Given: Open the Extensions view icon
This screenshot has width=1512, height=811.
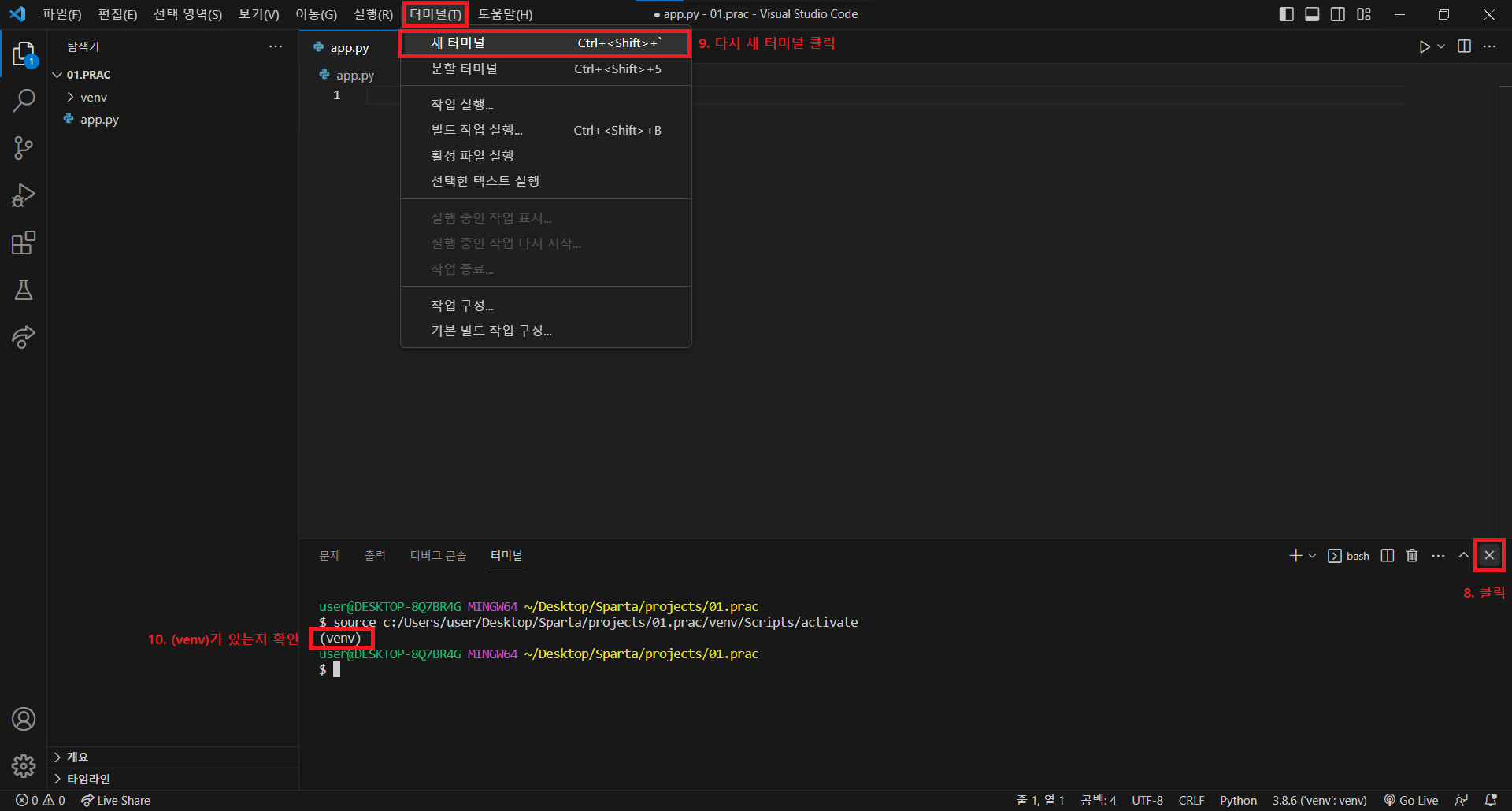Looking at the screenshot, I should pos(24,243).
